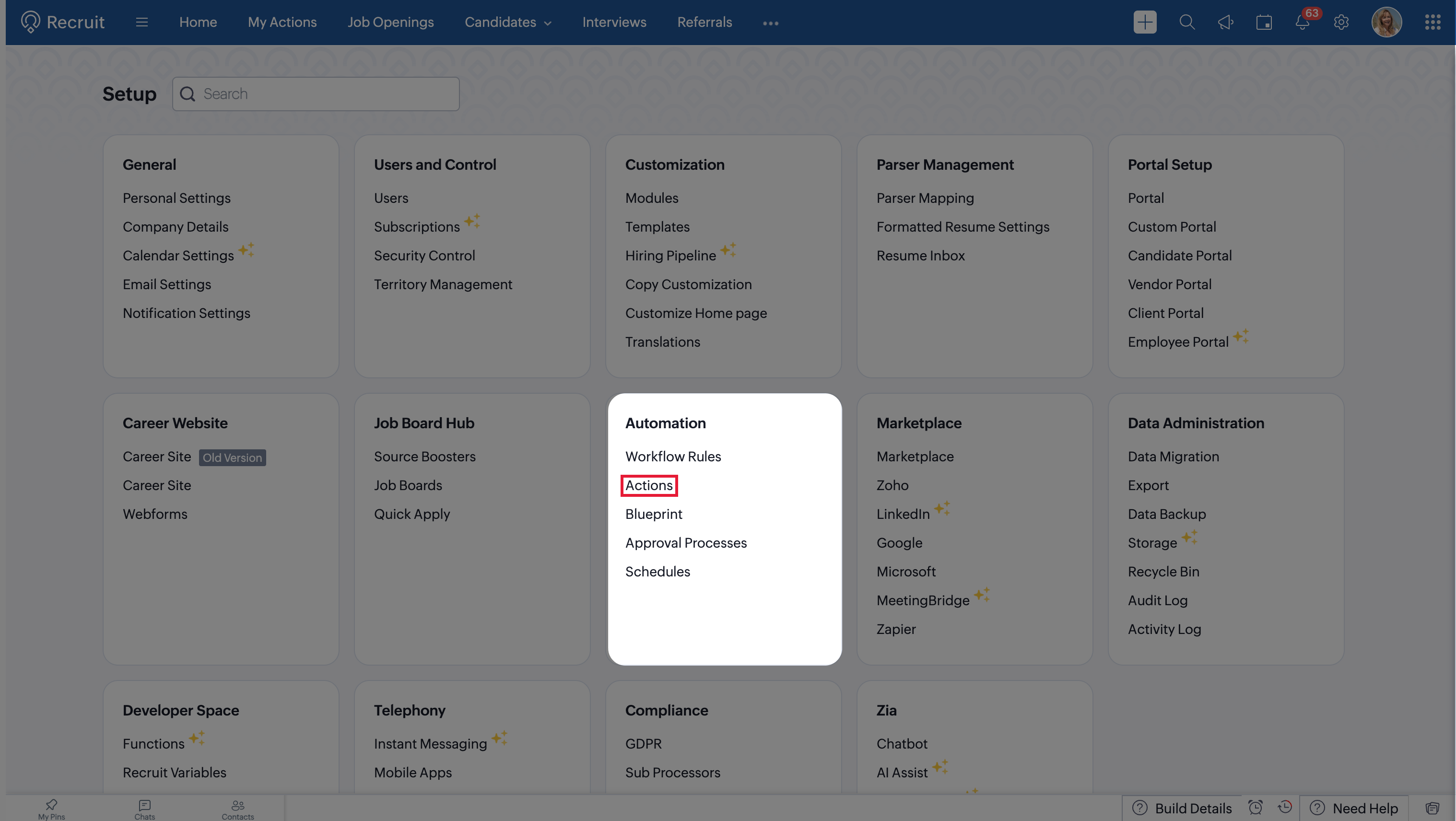This screenshot has height=821, width=1456.
Task: Open Build Details in the footer
Action: pos(1183,808)
